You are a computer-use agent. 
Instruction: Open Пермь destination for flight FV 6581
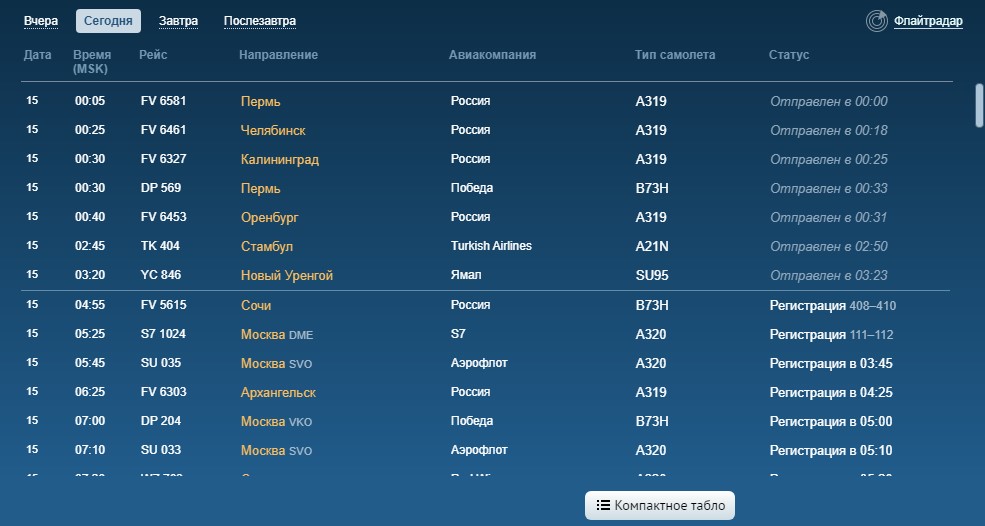pyautogui.click(x=261, y=101)
